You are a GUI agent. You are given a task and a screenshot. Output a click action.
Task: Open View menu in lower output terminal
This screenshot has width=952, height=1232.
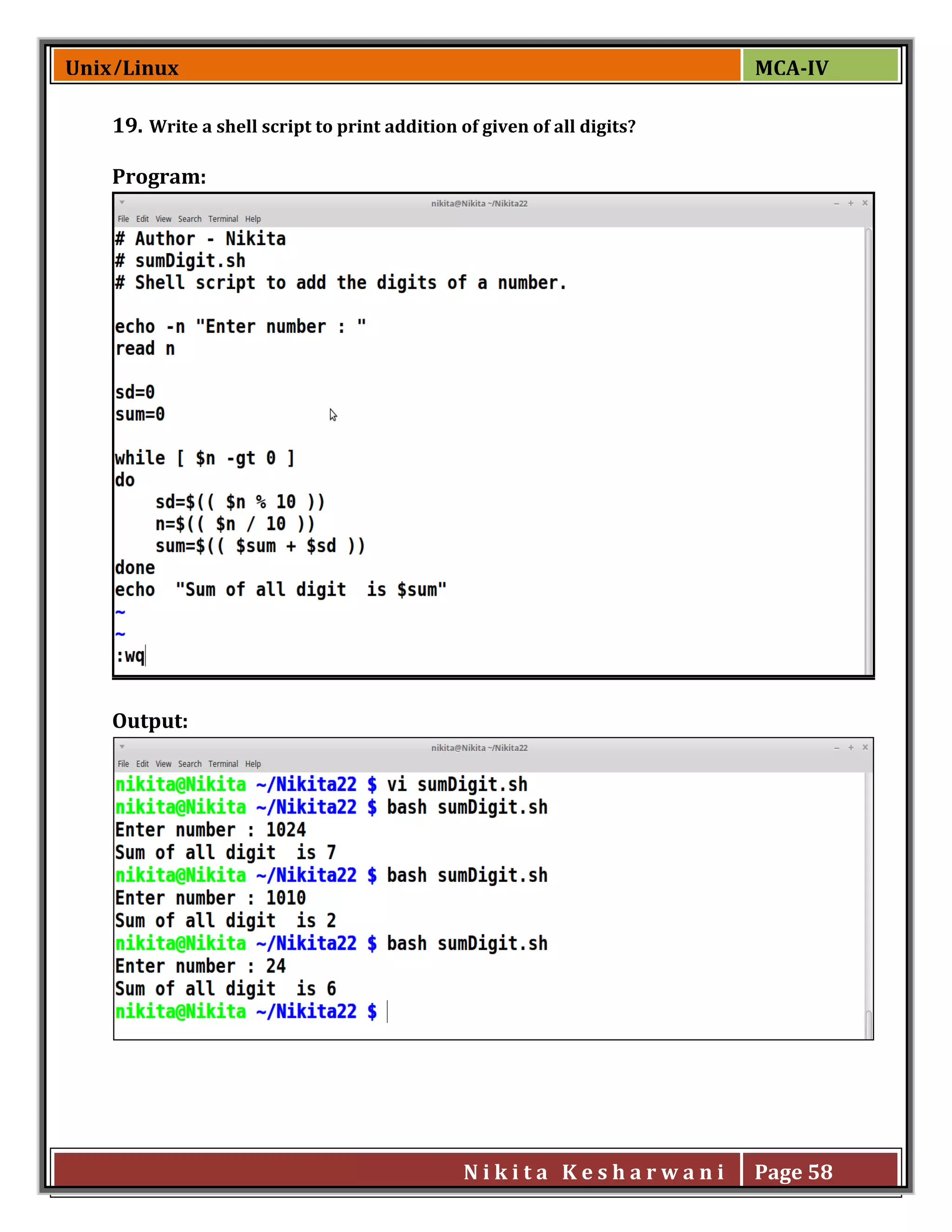[x=164, y=764]
